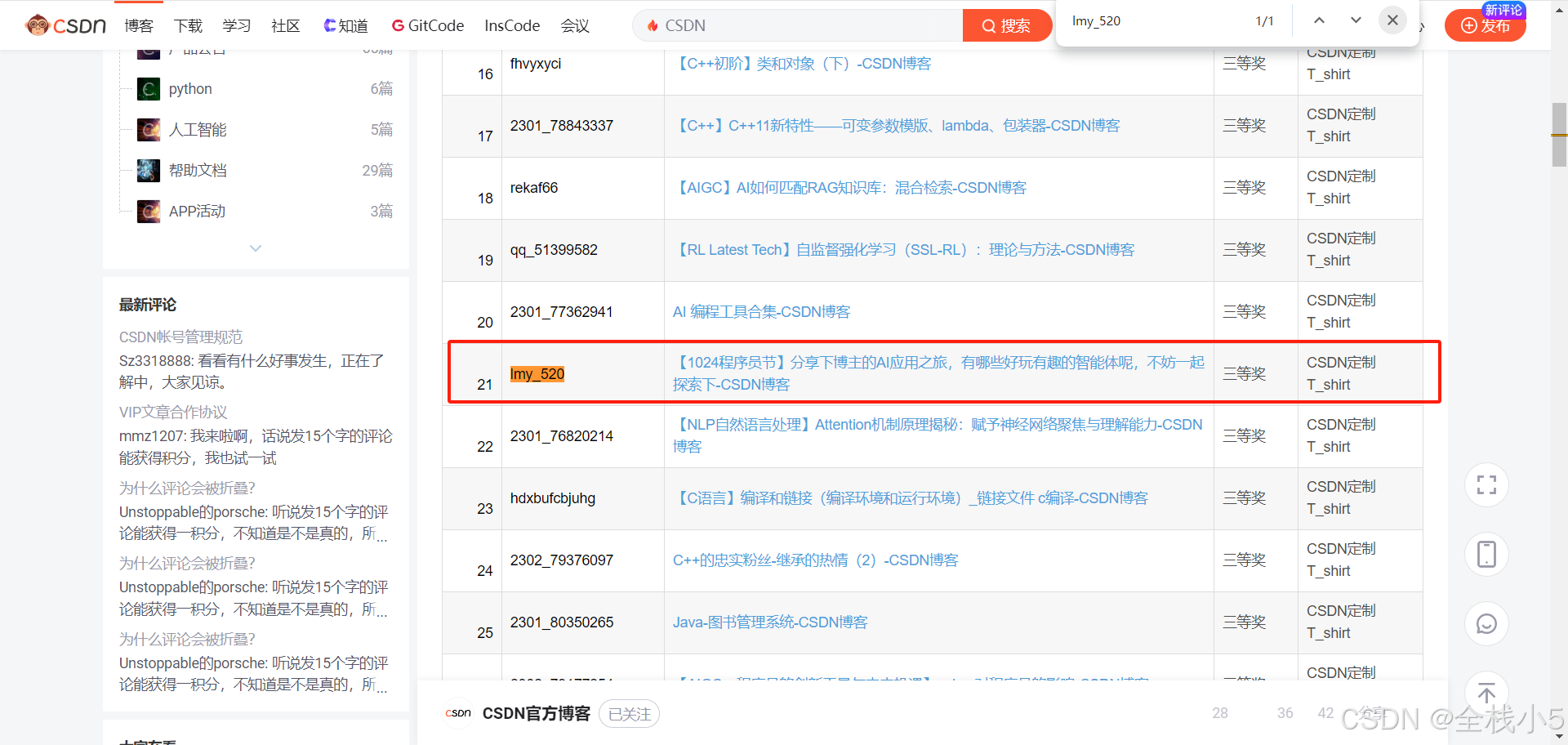Select the highlighted lmy_520 username
This screenshot has width=1568, height=745.
[x=537, y=374]
